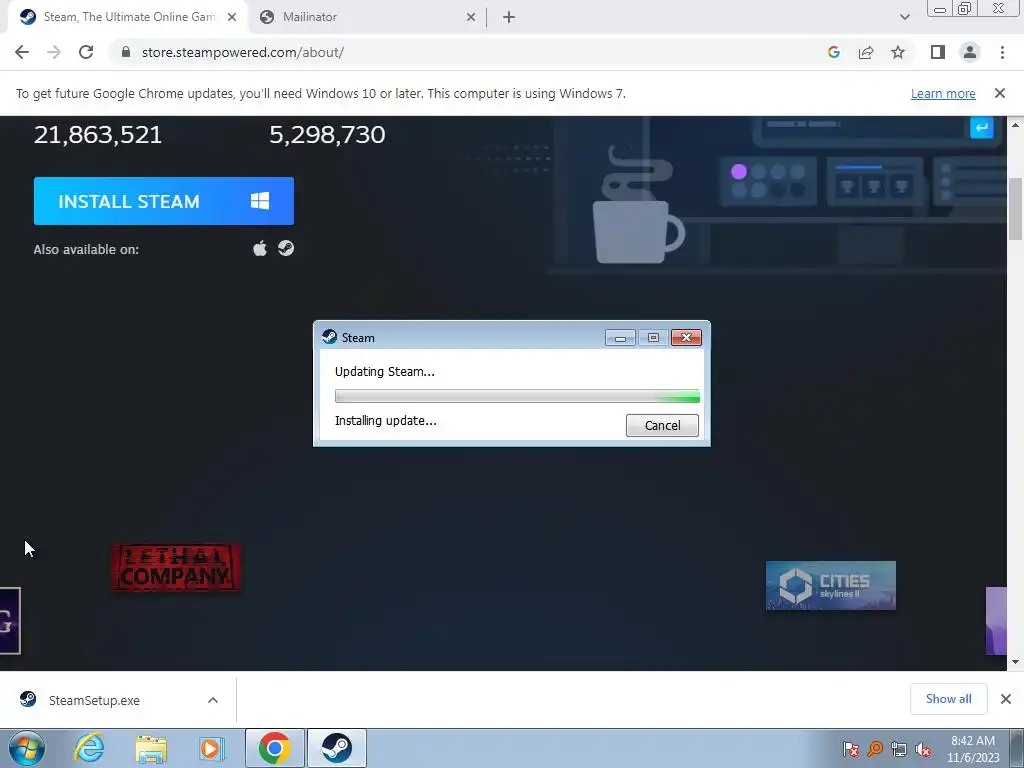Close the Steam browser tab
This screenshot has width=1024, height=768.
pos(232,18)
